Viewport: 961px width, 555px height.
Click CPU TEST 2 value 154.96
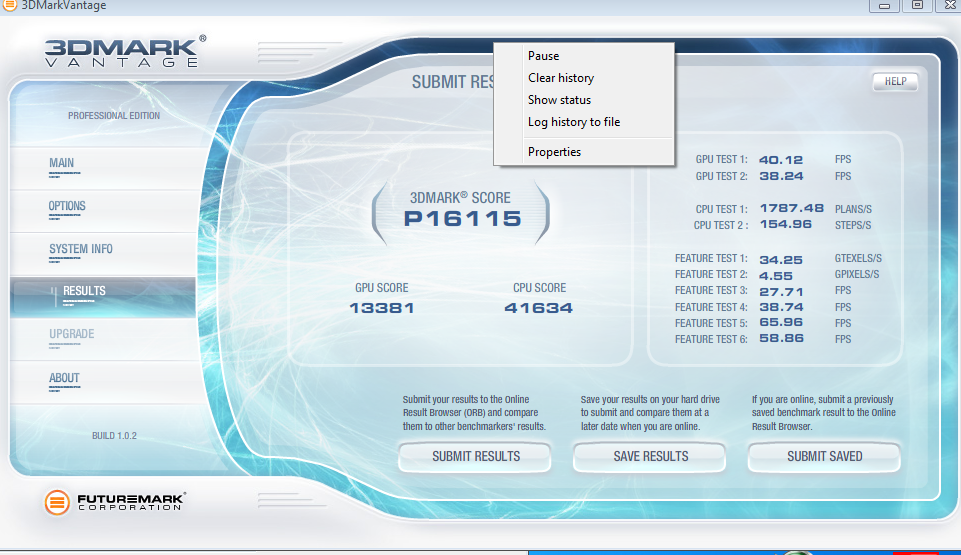coord(785,225)
